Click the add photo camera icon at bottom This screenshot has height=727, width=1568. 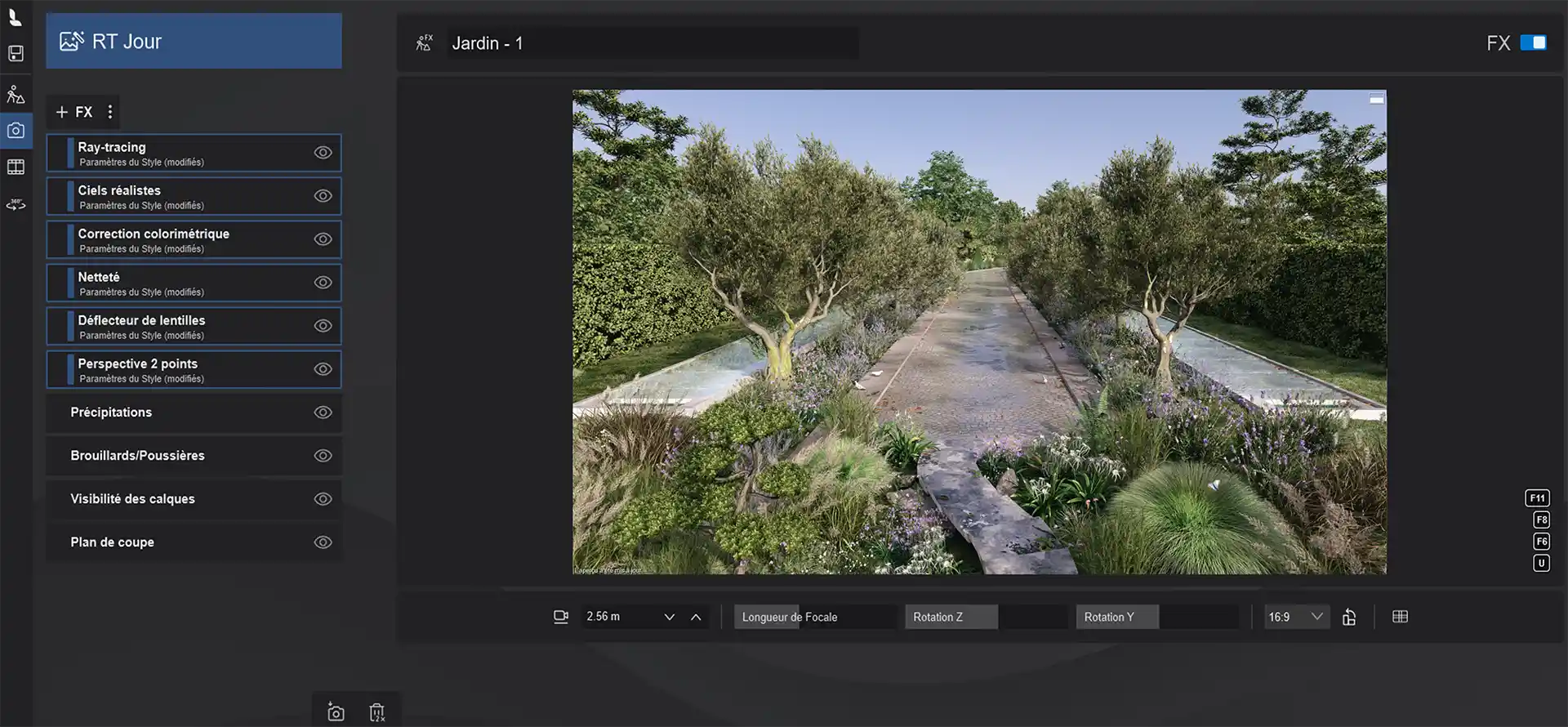[x=336, y=712]
